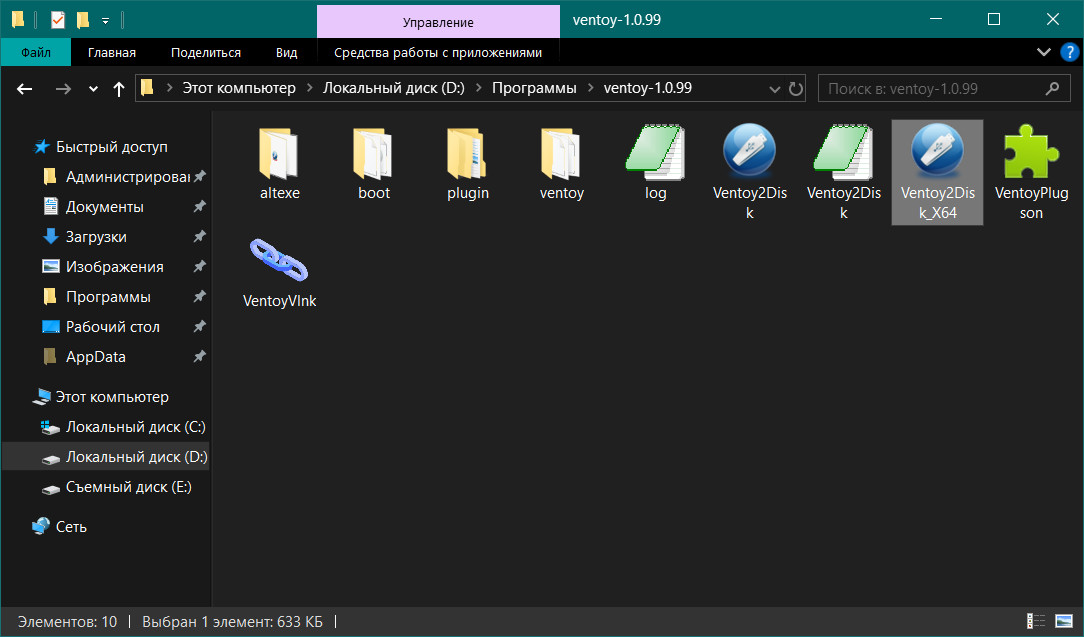Click ventoy-1.0.99 breadcrumb segment

coord(647,89)
